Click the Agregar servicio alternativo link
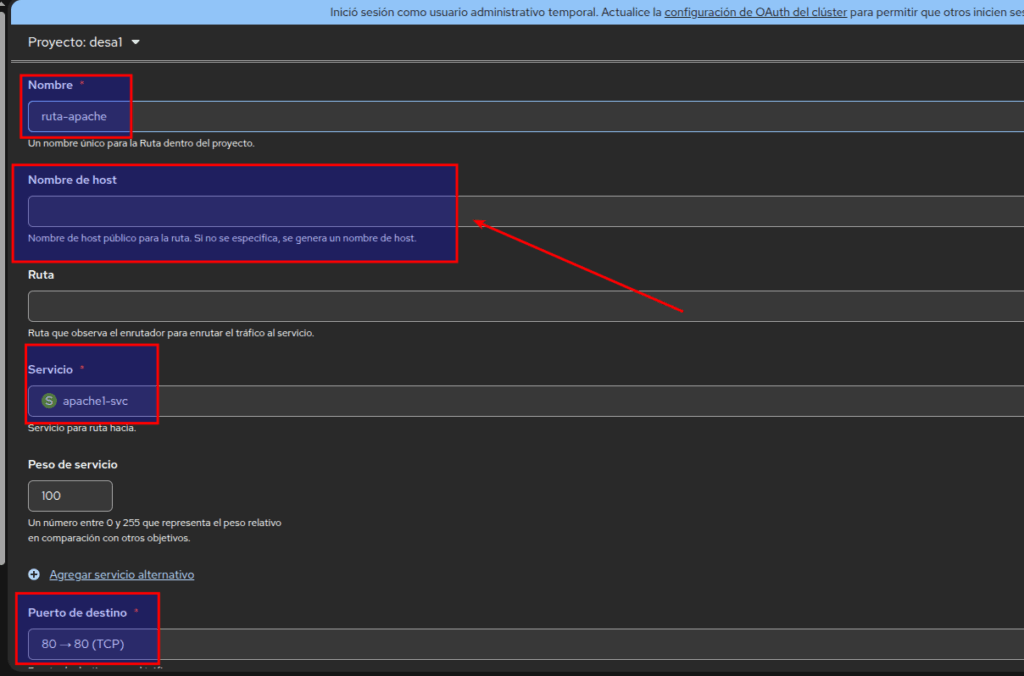Viewport: 1024px width, 676px height. [x=121, y=575]
